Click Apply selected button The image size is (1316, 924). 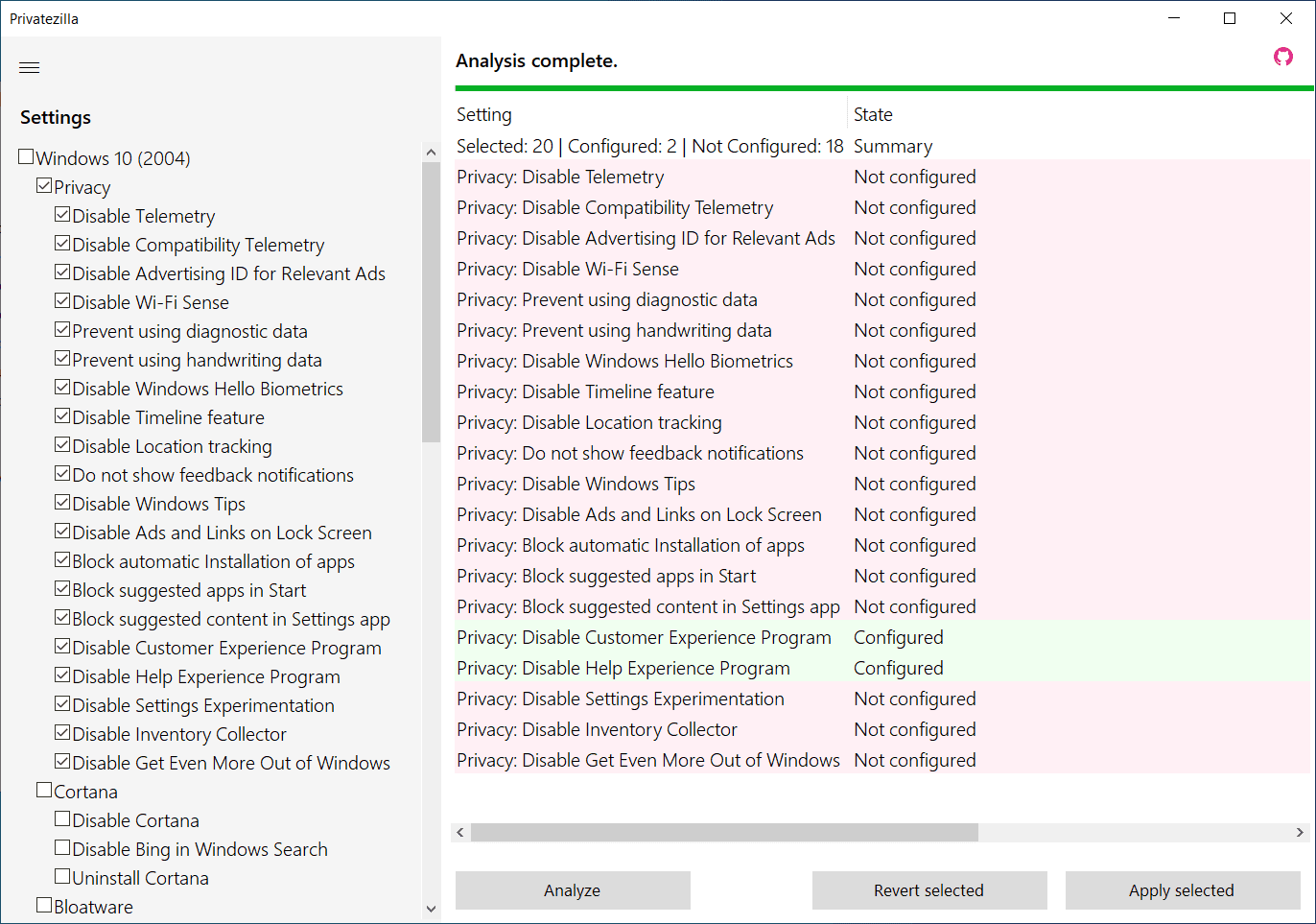coord(1182,890)
